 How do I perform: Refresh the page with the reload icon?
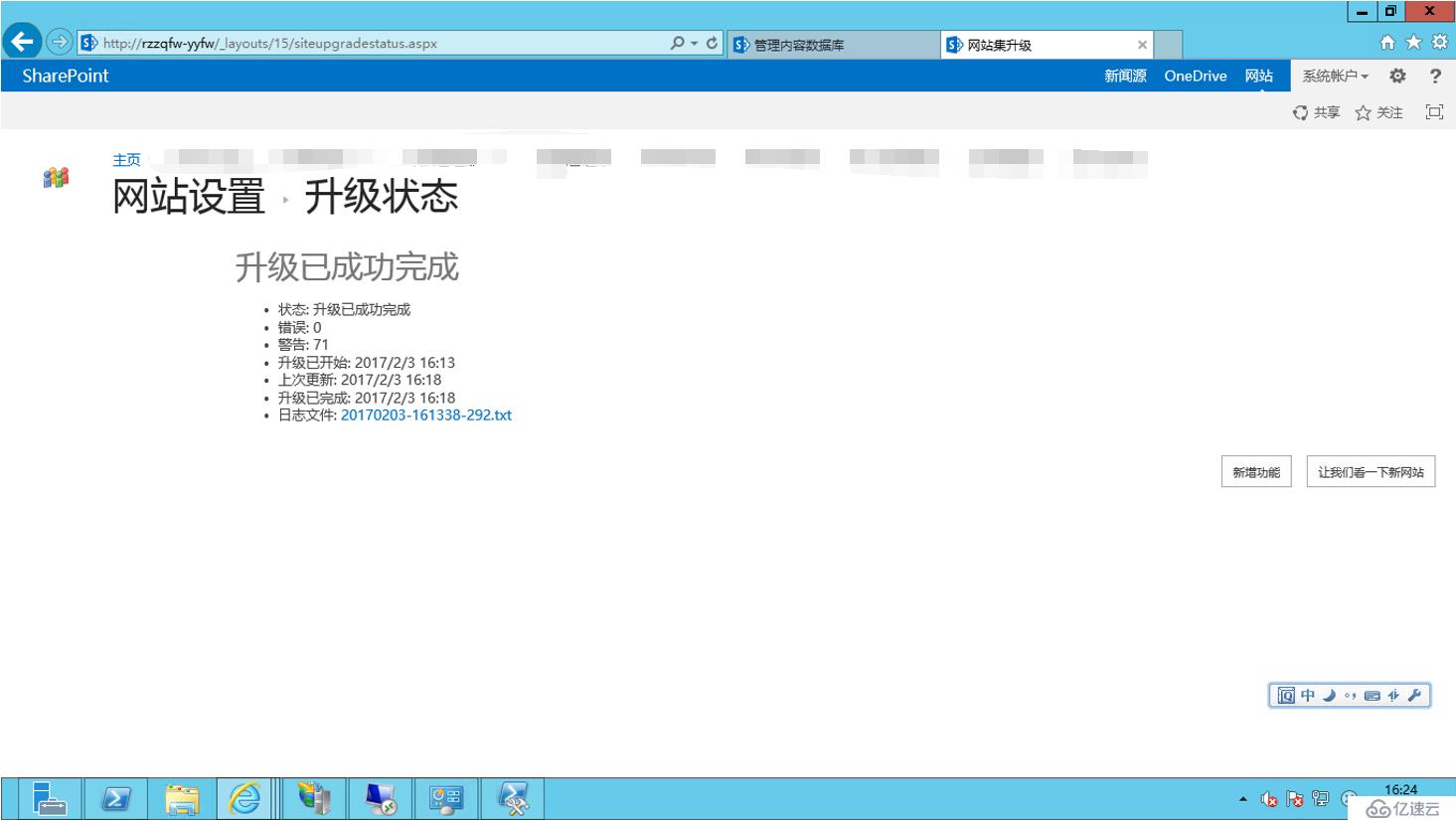tap(712, 43)
